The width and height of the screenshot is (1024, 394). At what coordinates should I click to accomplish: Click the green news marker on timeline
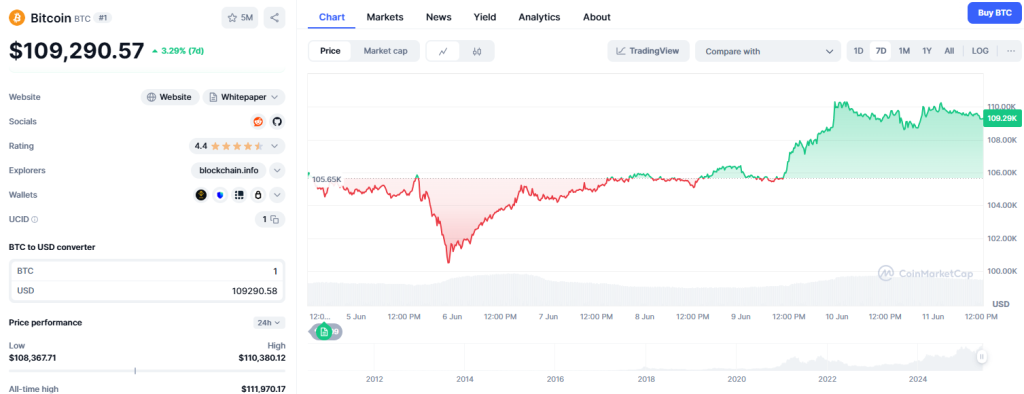click(324, 332)
